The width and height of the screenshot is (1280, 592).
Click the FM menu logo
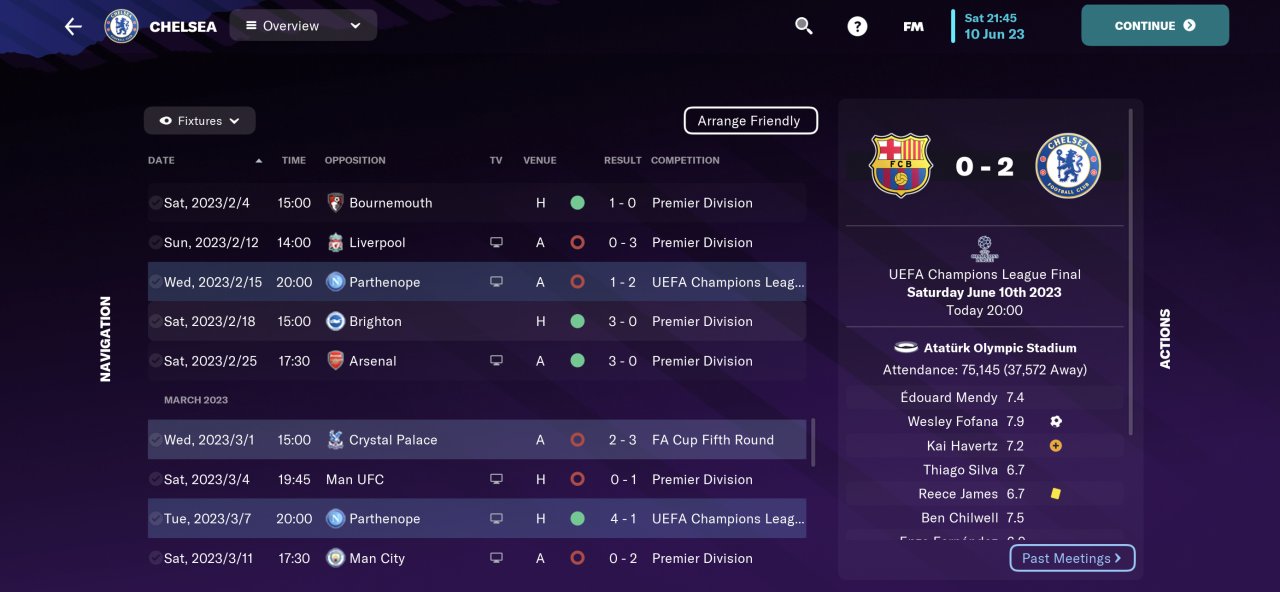pos(913,26)
